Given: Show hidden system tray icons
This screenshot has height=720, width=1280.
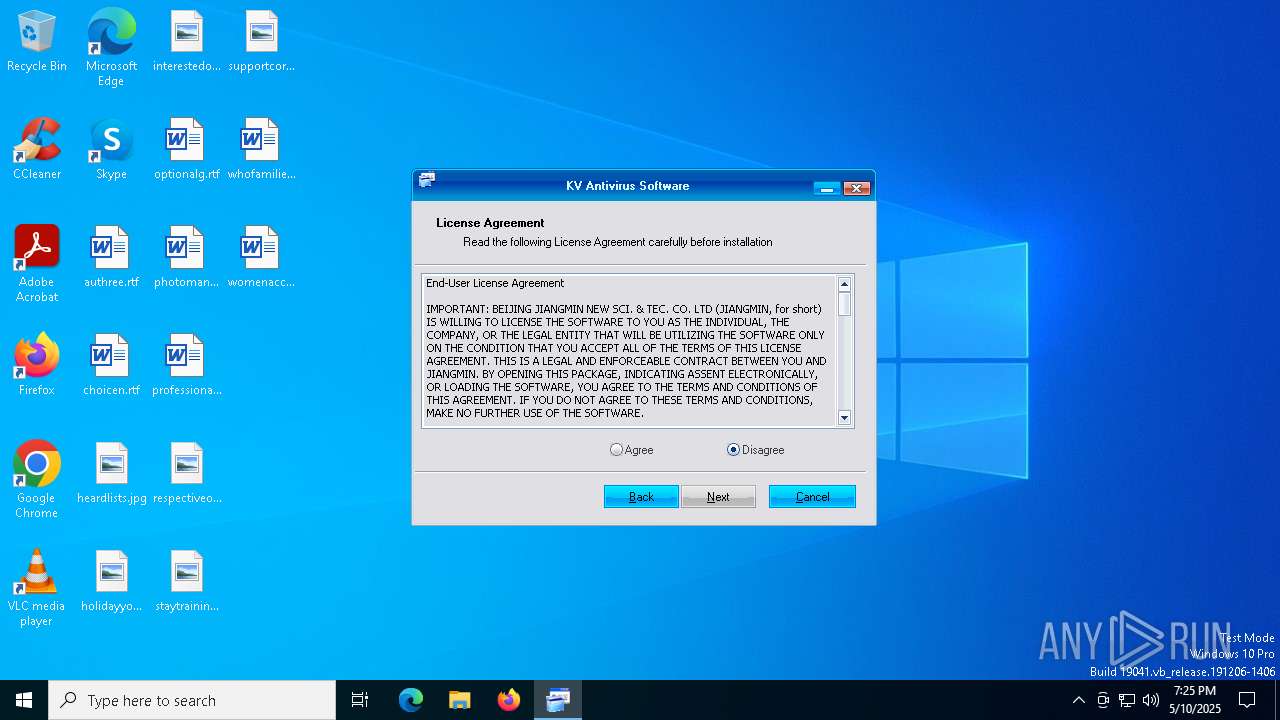Looking at the screenshot, I should tap(1078, 700).
